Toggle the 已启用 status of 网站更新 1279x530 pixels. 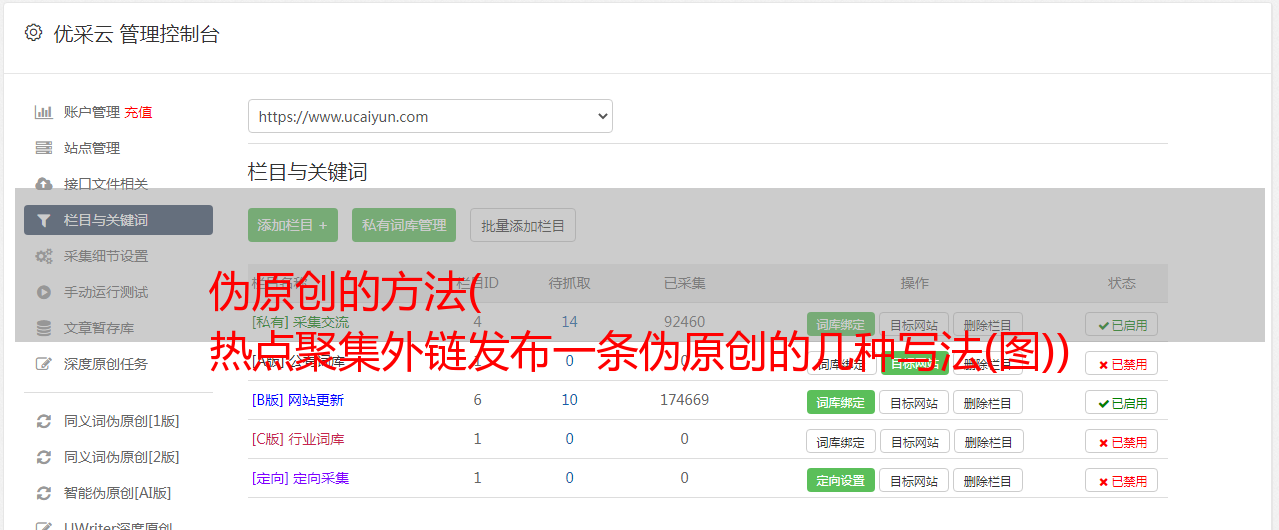pyautogui.click(x=1122, y=402)
